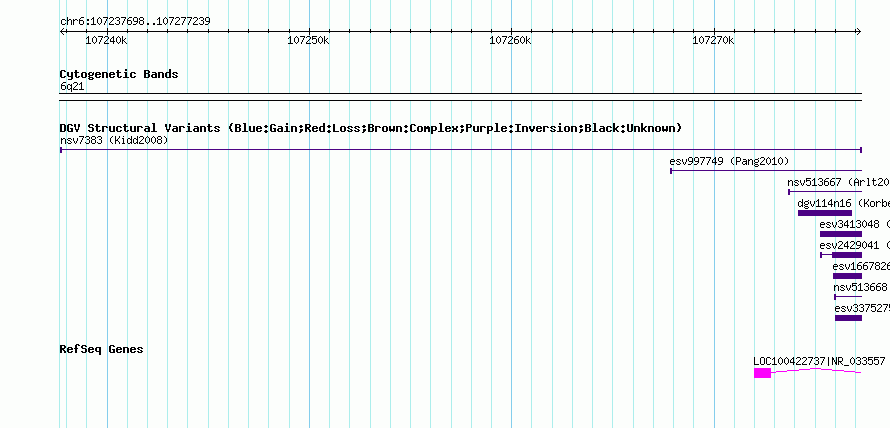Image resolution: width=890 pixels, height=428 pixels.
Task: Open the LOC100422737|NR_033557 gene label
Action: click(x=819, y=361)
